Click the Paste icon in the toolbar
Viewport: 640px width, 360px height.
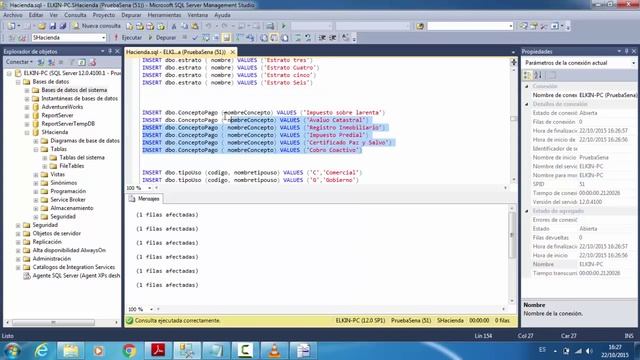click(x=195, y=26)
